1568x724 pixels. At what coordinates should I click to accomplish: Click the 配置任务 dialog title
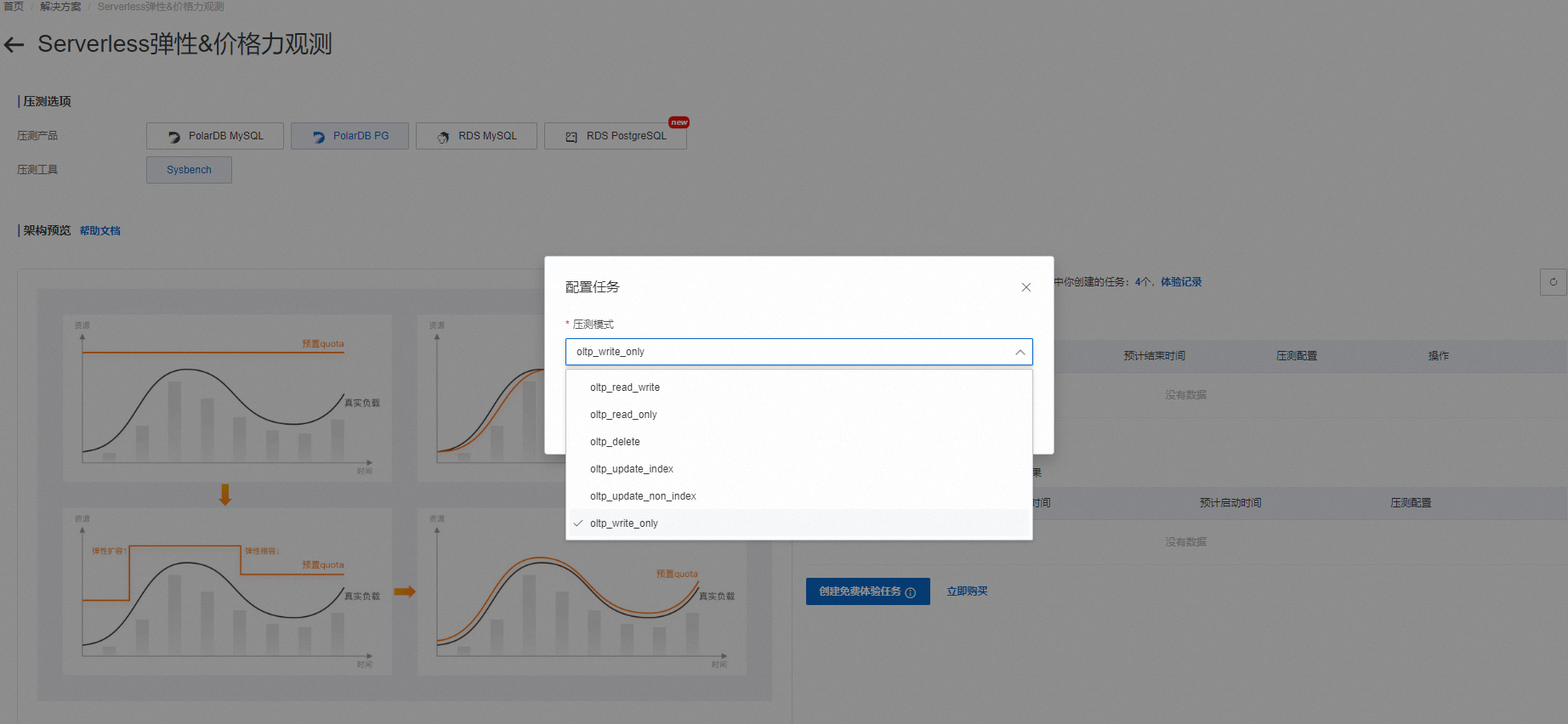pos(593,287)
